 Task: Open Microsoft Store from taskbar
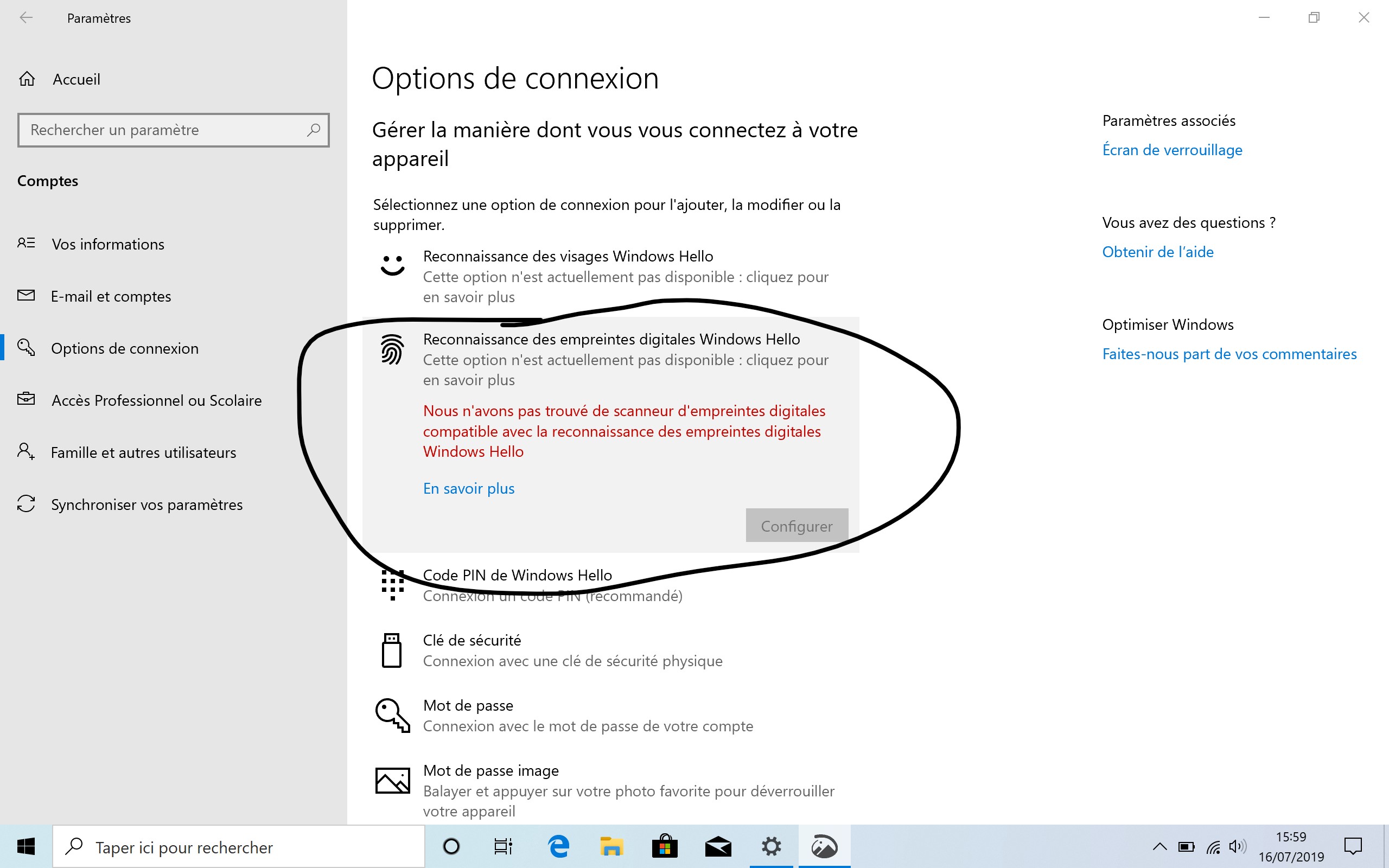[665, 847]
